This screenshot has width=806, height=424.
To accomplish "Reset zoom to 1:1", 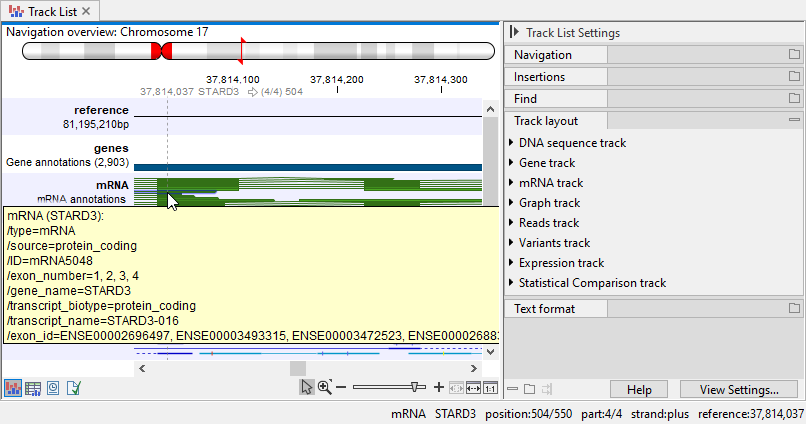I will click(490, 388).
